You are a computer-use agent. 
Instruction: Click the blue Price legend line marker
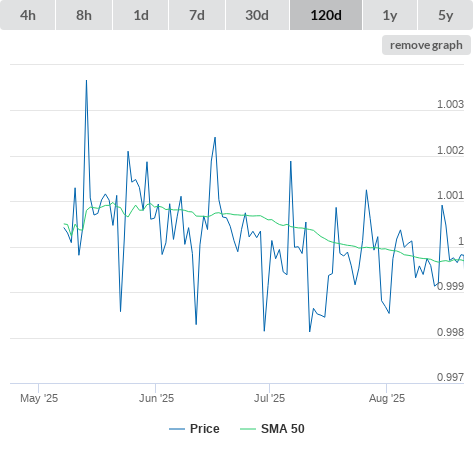[177, 429]
